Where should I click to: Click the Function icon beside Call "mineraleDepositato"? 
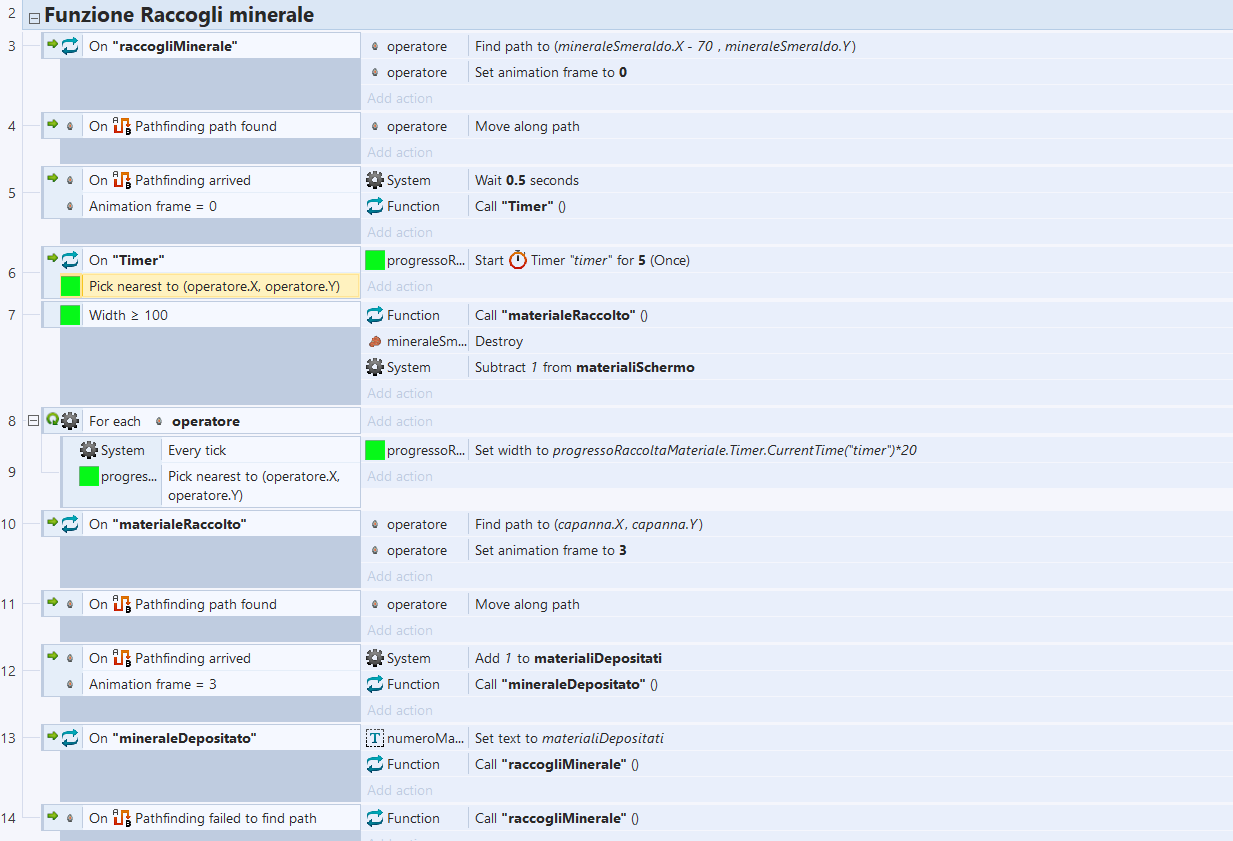375,684
